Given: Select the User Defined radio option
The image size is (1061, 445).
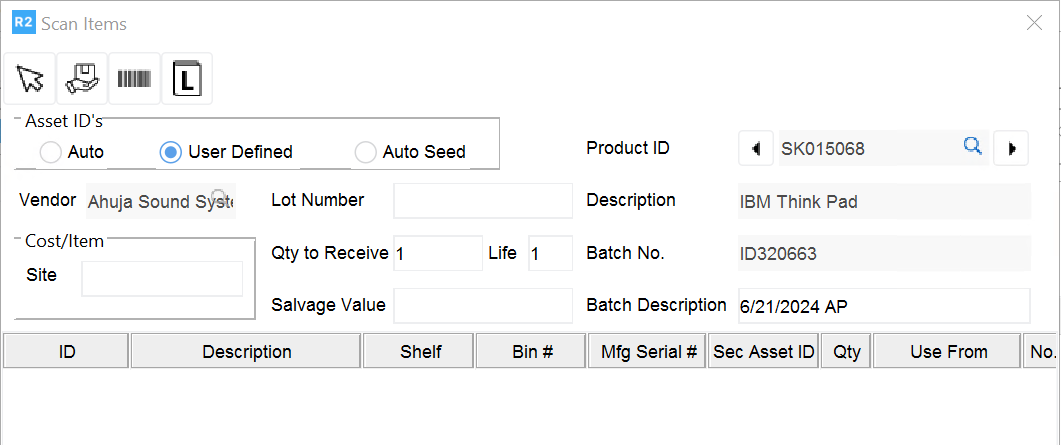Looking at the screenshot, I should (171, 152).
